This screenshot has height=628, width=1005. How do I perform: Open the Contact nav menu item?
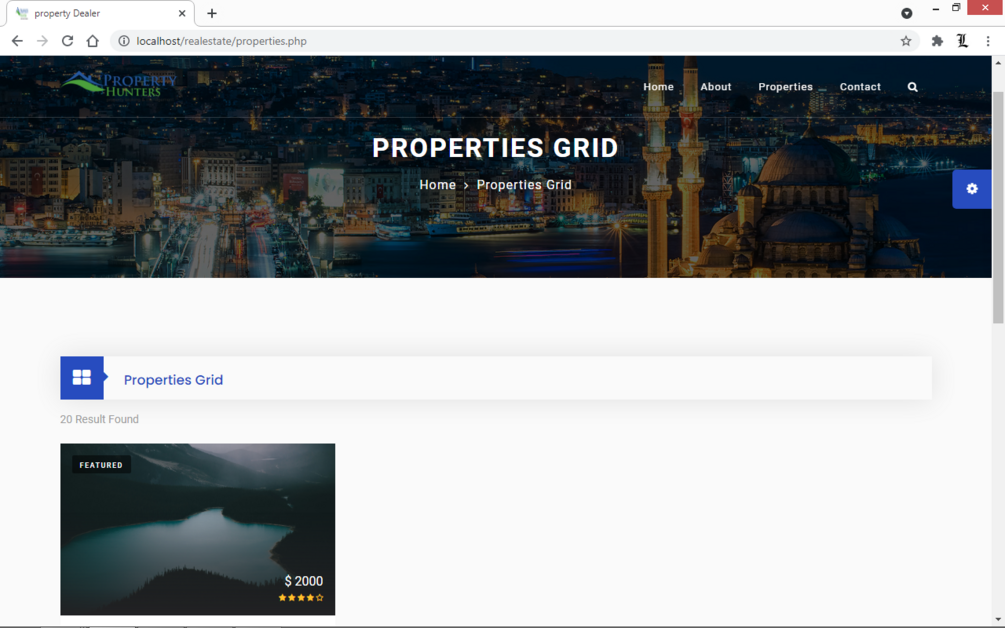[860, 87]
